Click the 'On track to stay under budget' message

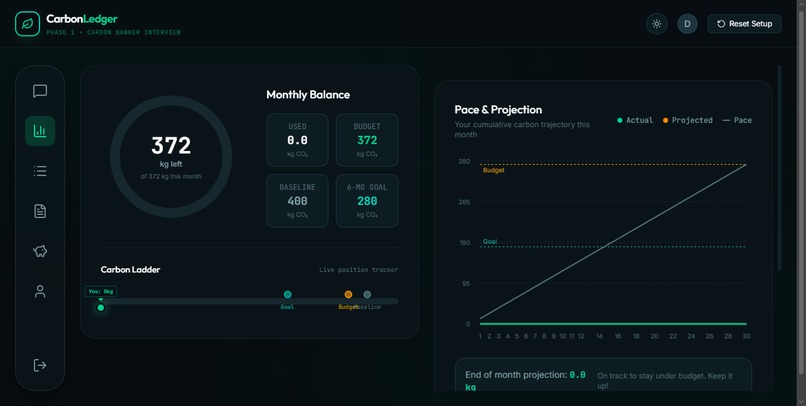pyautogui.click(x=666, y=381)
